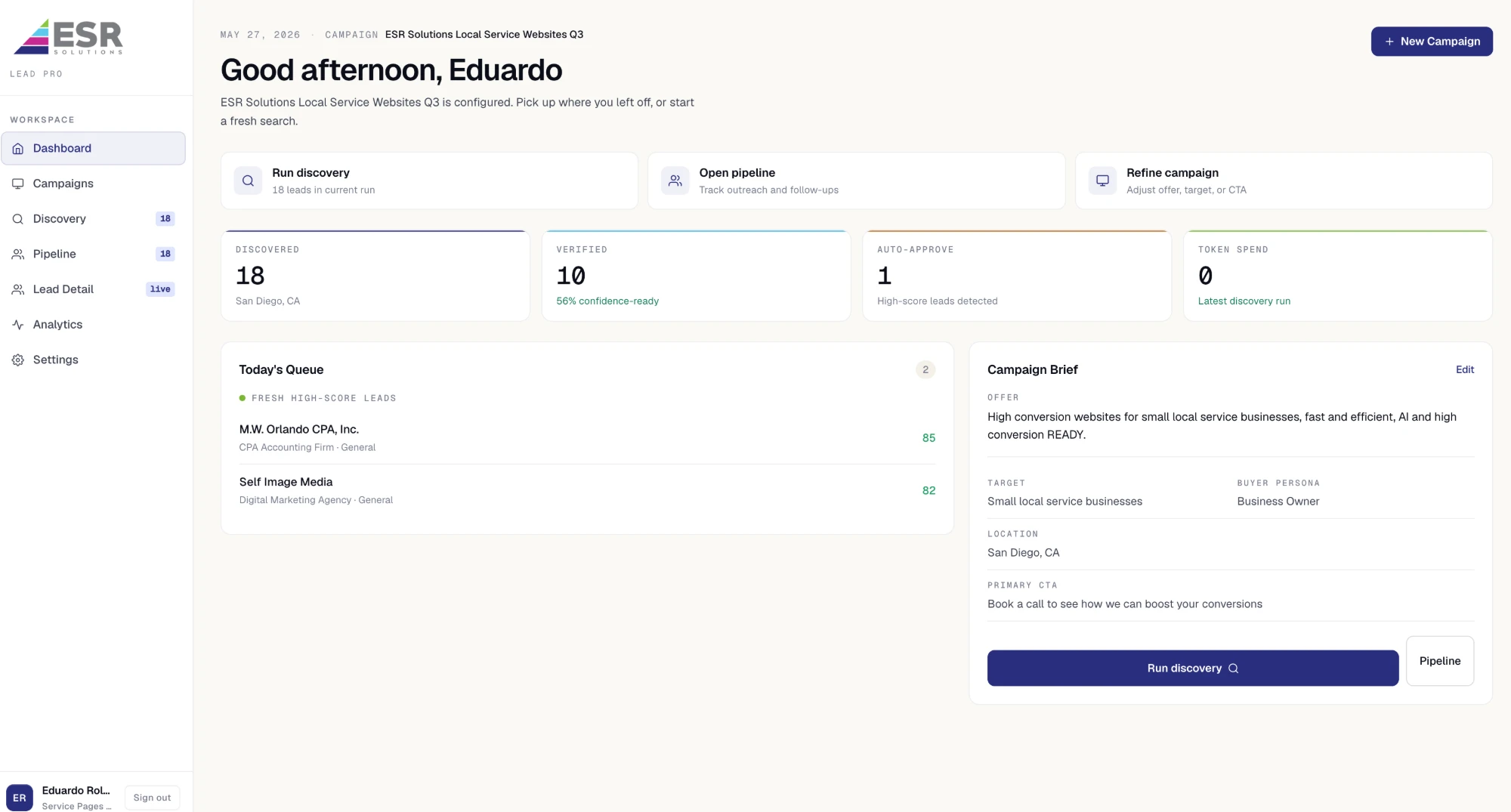Click the Business Owner buyer persona
The image size is (1511, 812).
1278,502
